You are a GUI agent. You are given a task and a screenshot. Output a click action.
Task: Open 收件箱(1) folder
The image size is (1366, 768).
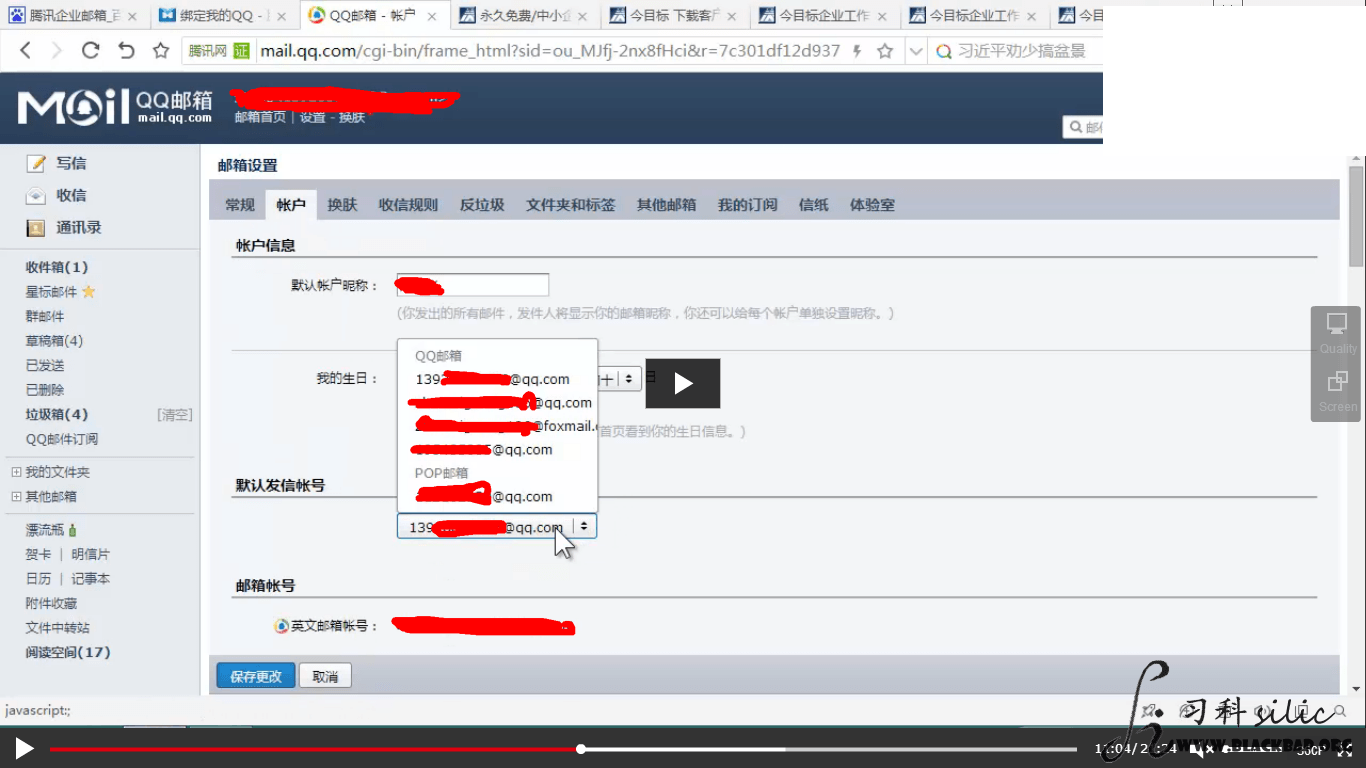tap(57, 267)
